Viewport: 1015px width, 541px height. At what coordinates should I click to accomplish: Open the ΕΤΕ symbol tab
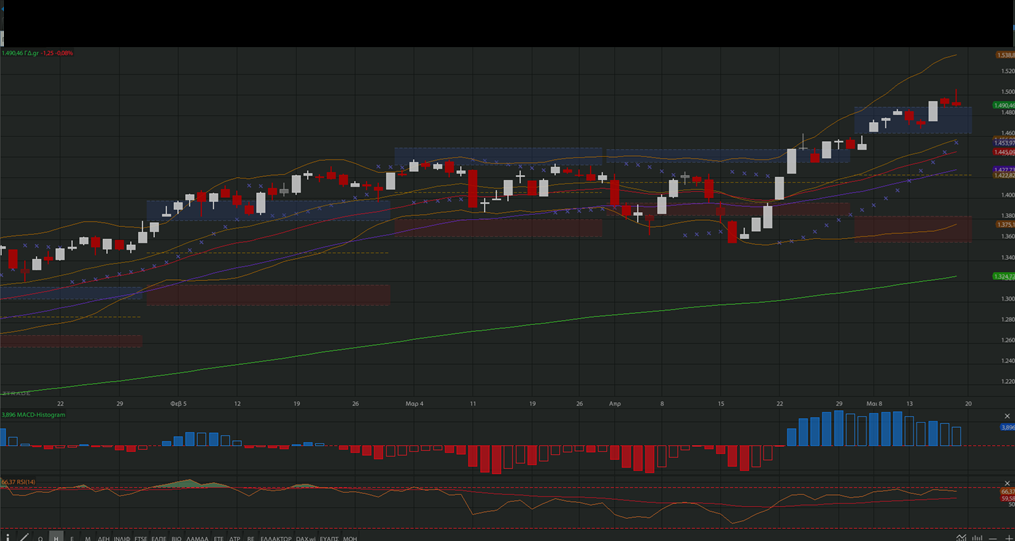(x=218, y=538)
